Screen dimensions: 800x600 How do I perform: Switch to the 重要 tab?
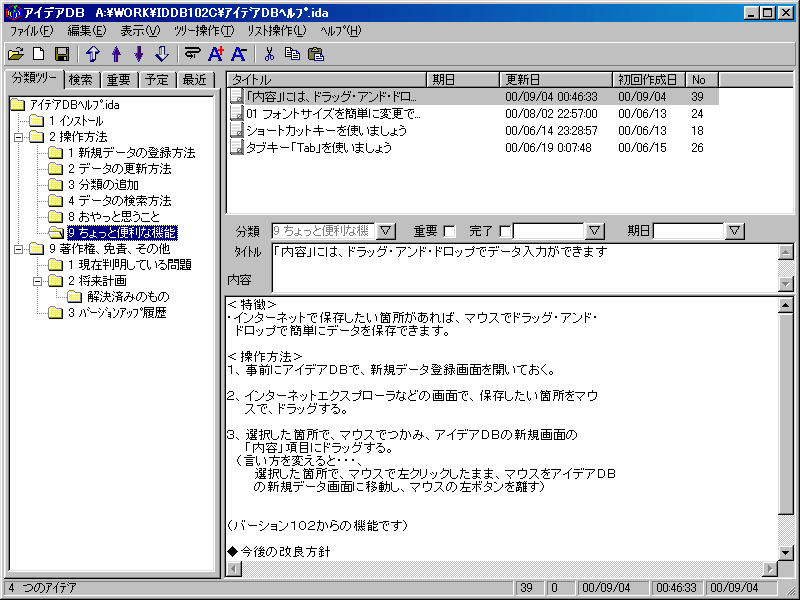click(118, 80)
